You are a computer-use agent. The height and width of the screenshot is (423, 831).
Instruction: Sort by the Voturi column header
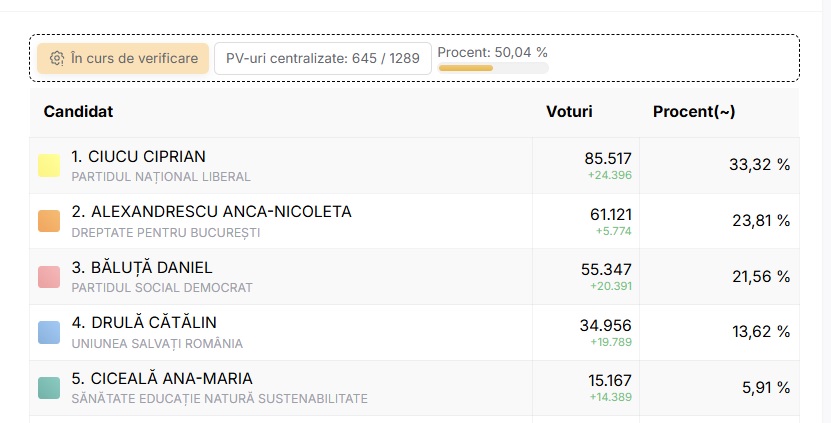[569, 112]
